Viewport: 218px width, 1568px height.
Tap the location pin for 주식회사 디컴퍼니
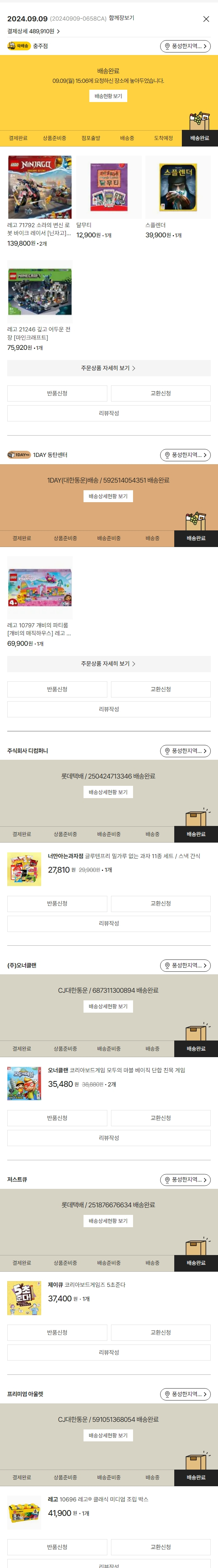[167, 751]
